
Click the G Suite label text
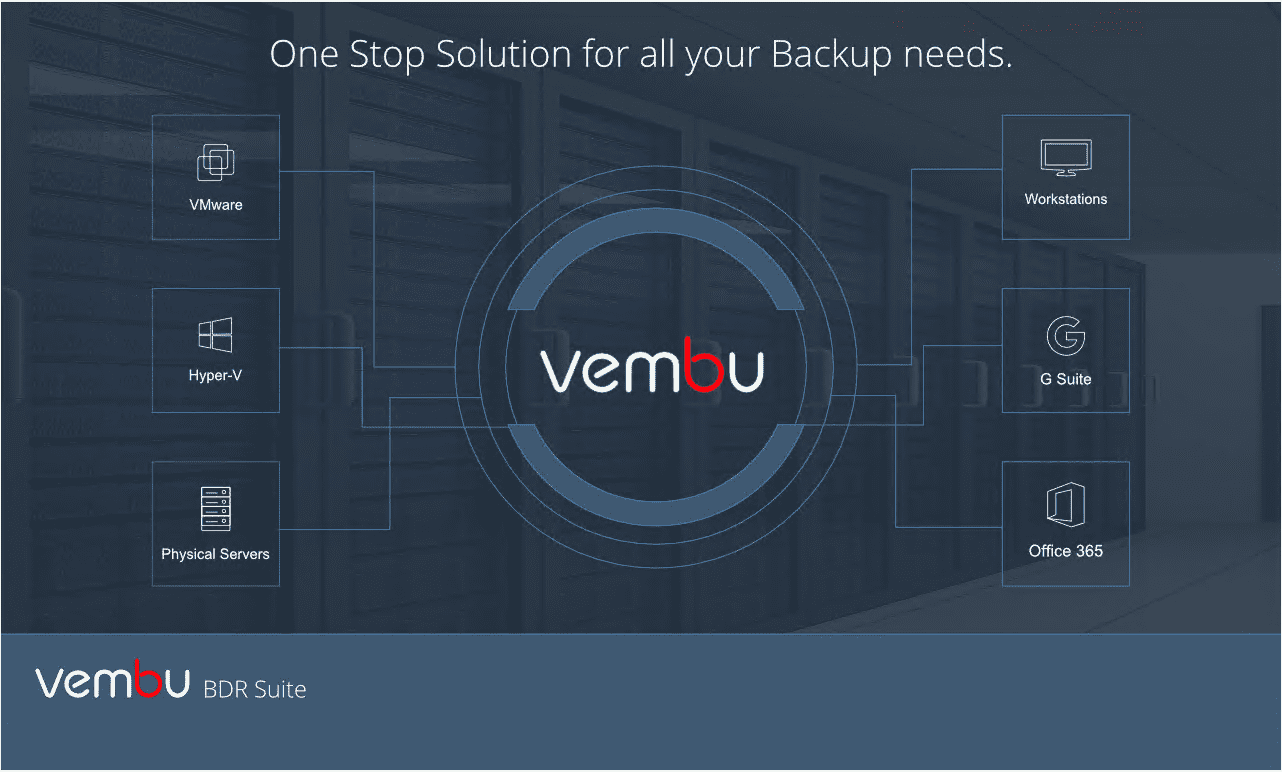[1066, 379]
